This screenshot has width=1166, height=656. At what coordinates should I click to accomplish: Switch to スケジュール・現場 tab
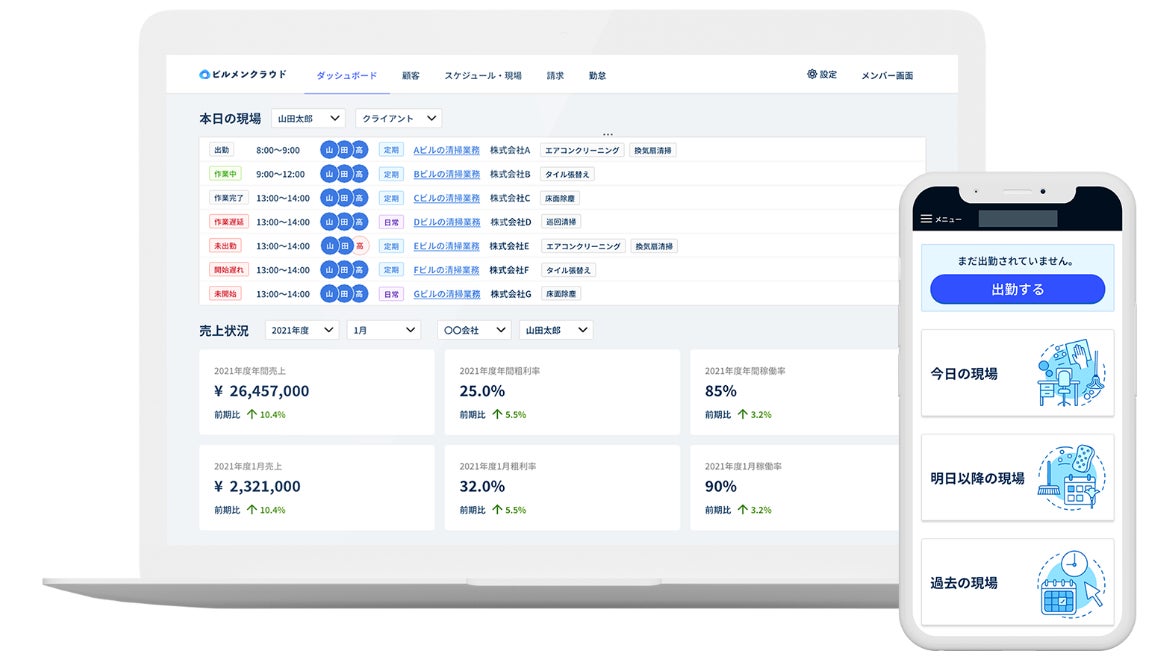point(483,76)
